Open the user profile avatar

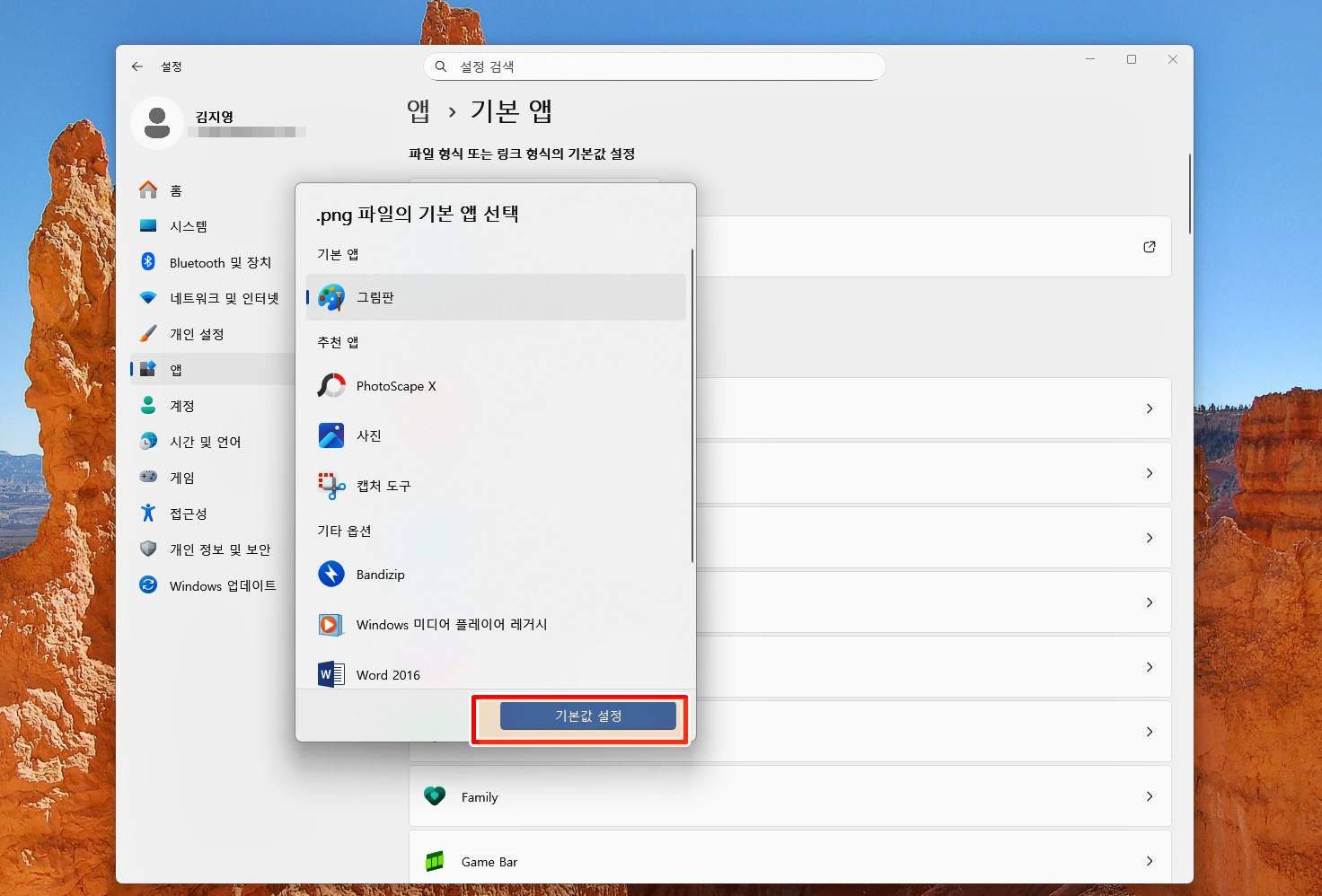point(157,123)
